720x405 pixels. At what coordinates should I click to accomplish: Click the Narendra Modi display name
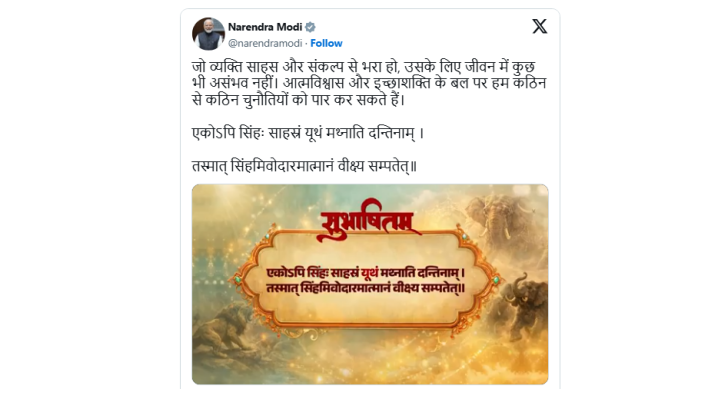[265, 27]
